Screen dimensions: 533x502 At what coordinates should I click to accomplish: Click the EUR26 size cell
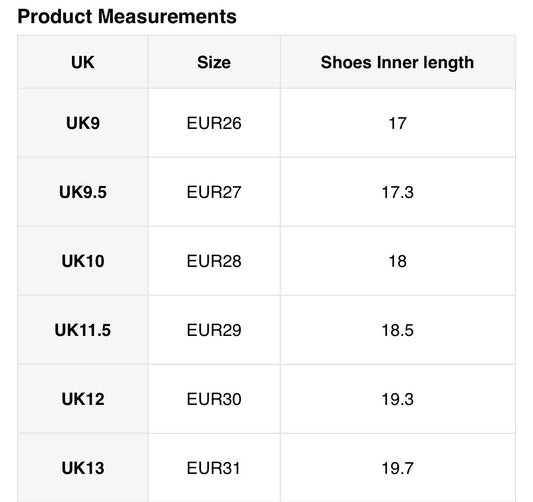point(214,123)
